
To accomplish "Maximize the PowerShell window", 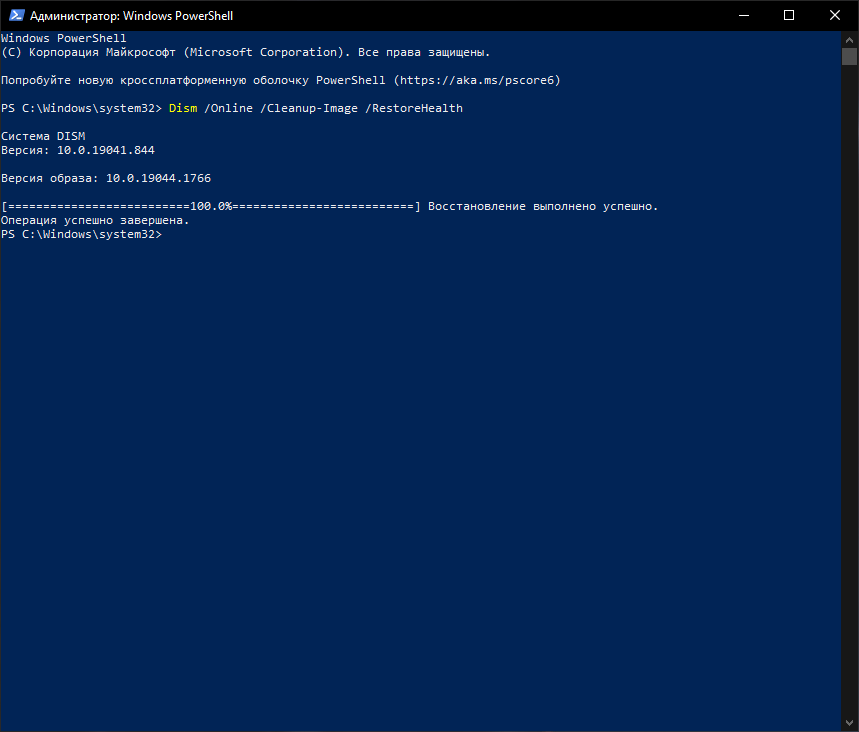I will pyautogui.click(x=789, y=15).
